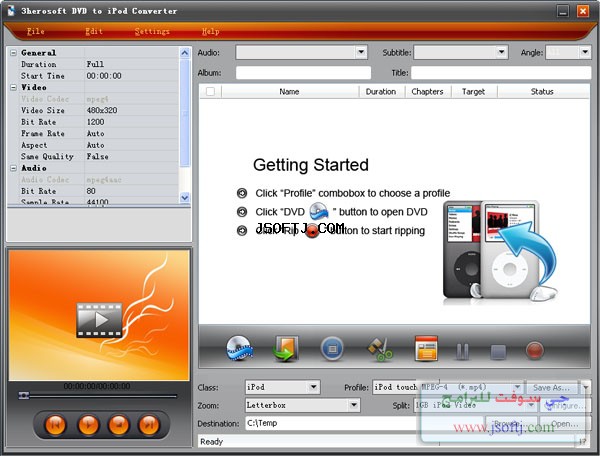Click the stop ripping square icon
Viewport: 600px width, 456px height.
tap(498, 352)
